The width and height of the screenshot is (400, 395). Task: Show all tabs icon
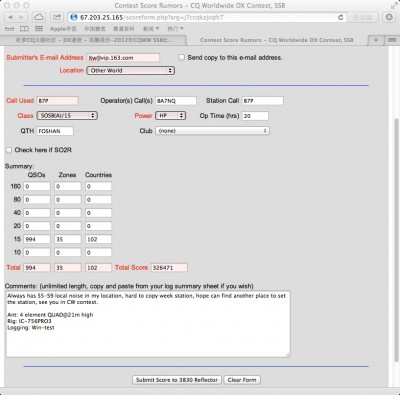click(392, 40)
